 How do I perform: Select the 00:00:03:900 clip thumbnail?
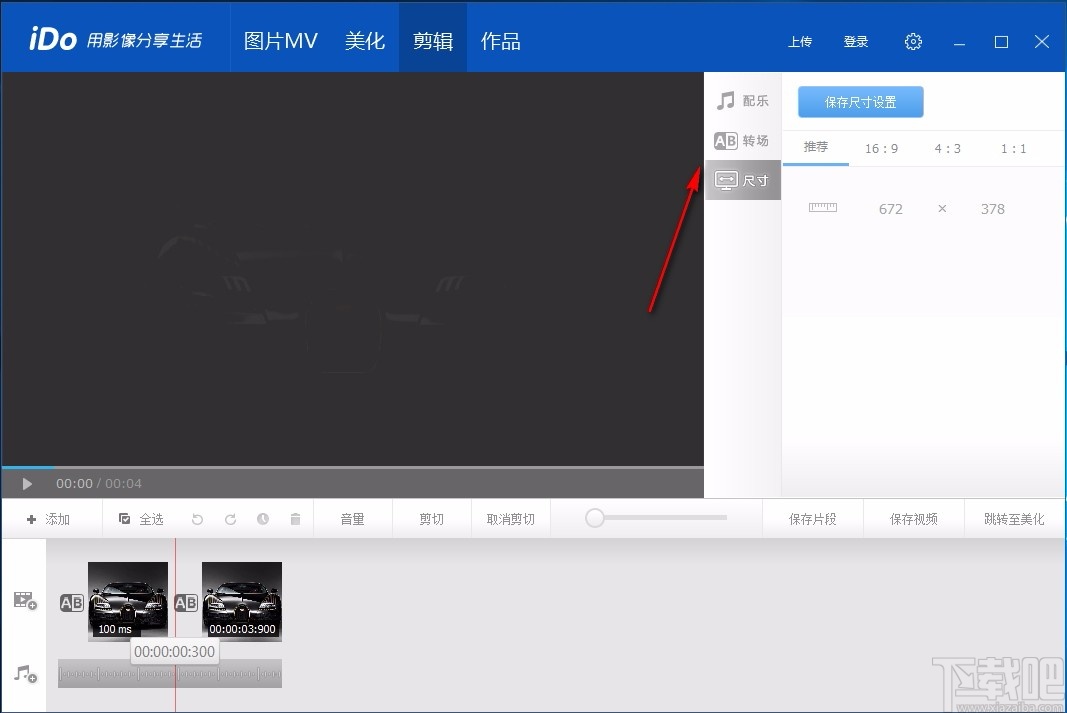[x=242, y=601]
